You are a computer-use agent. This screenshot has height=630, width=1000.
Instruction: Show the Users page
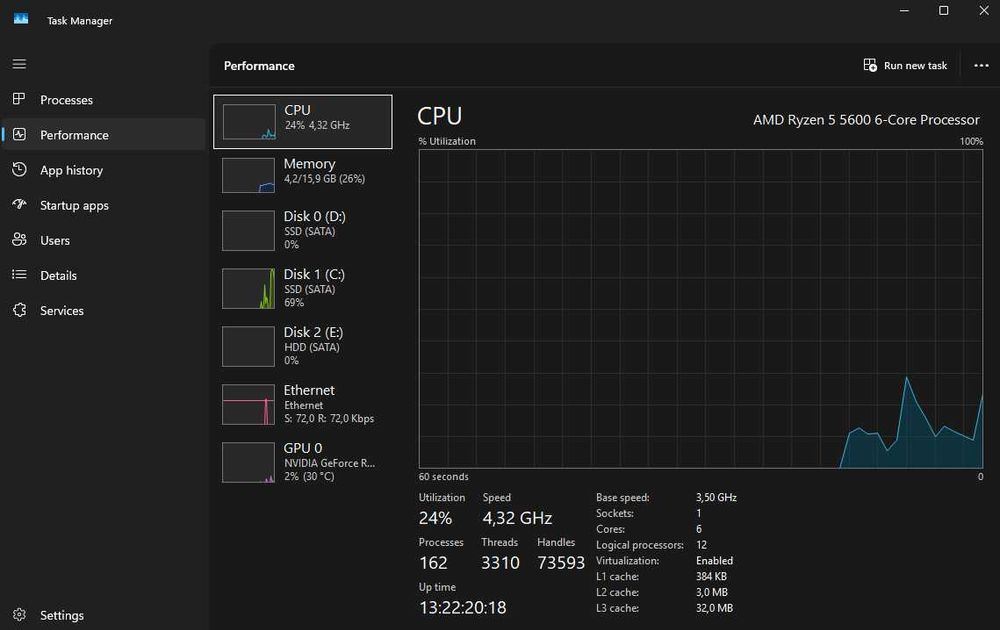103,240
